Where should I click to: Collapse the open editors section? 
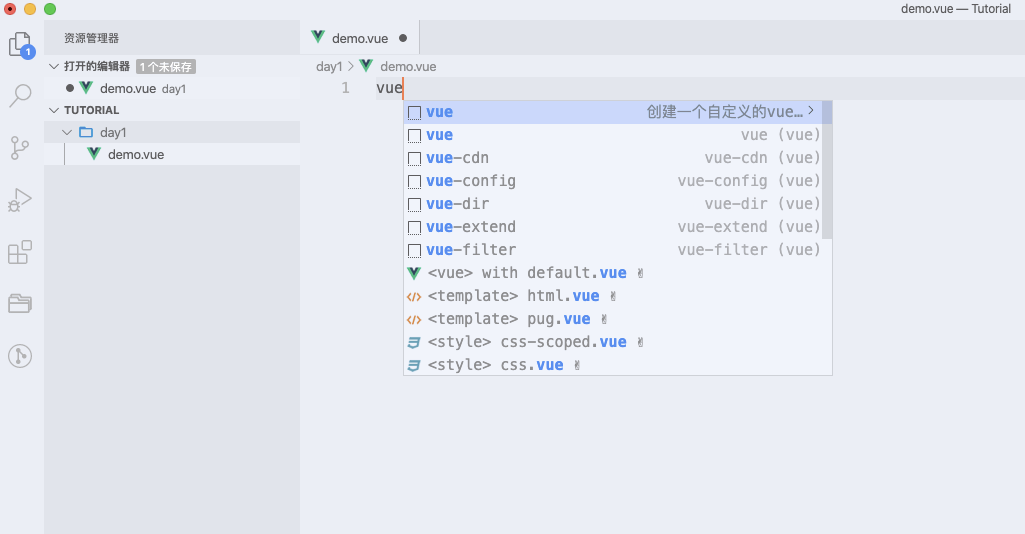[x=54, y=66]
